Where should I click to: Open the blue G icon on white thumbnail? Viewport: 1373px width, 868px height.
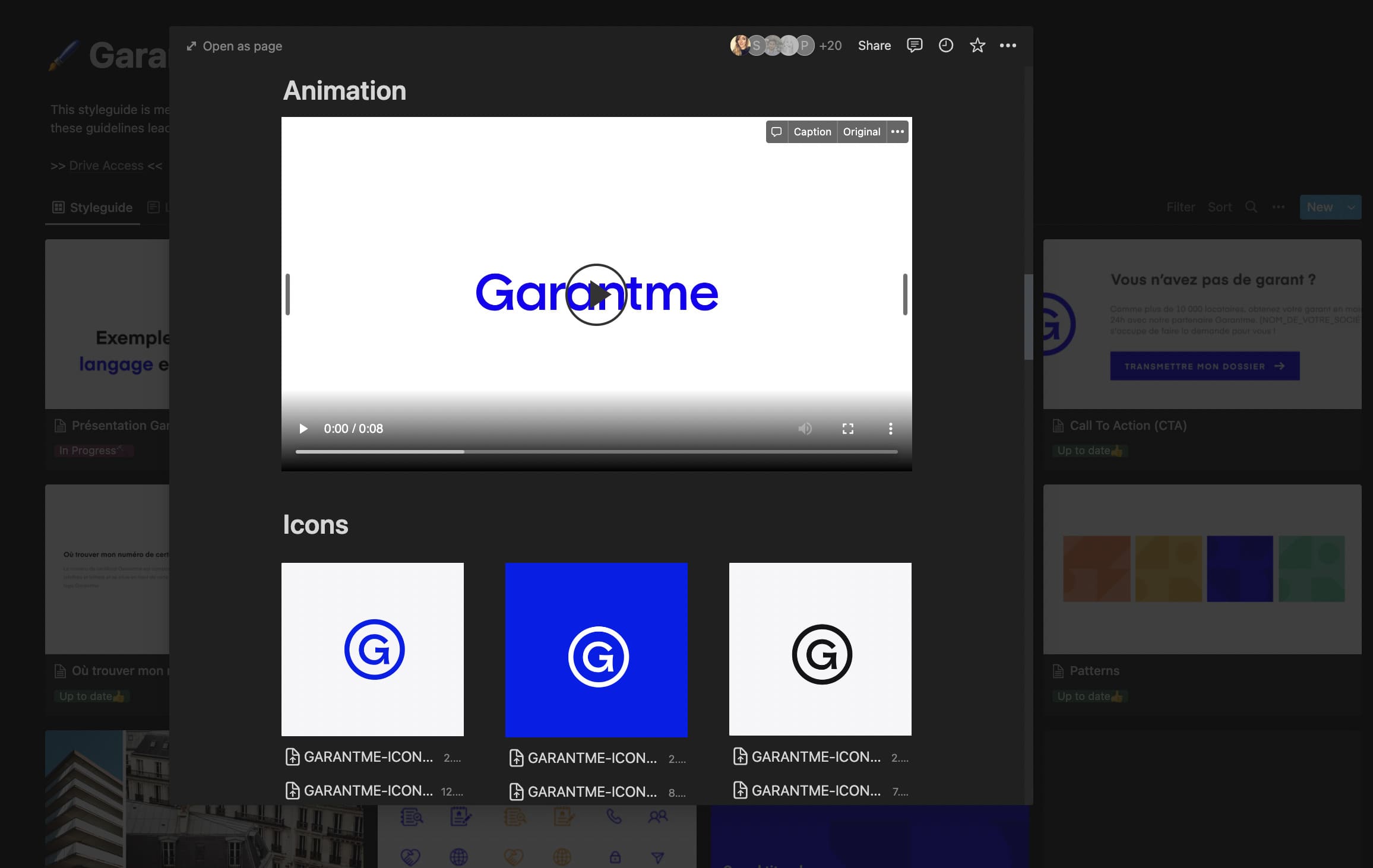coord(372,649)
